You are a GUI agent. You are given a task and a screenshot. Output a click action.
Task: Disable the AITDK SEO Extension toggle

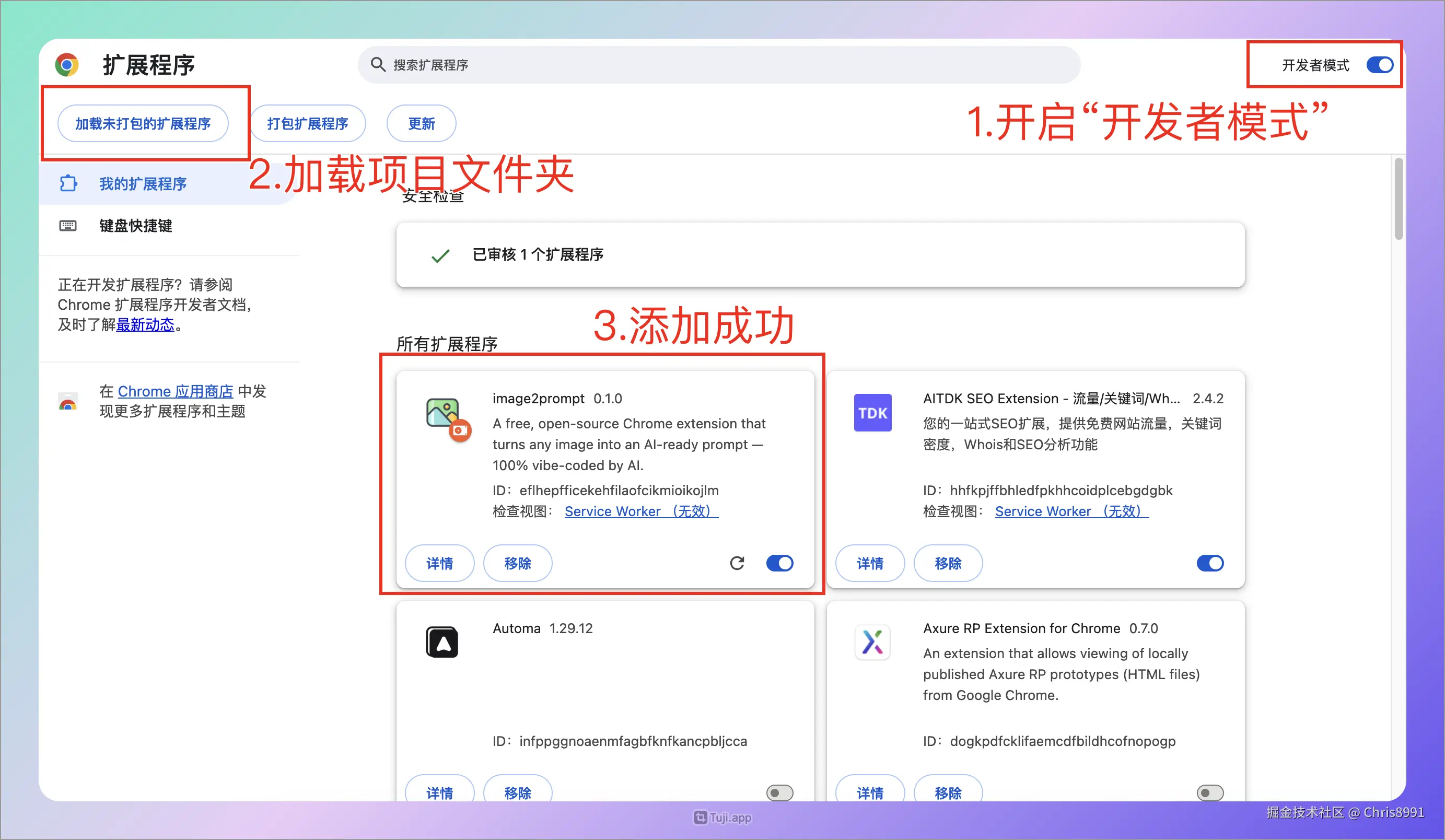(x=1210, y=563)
